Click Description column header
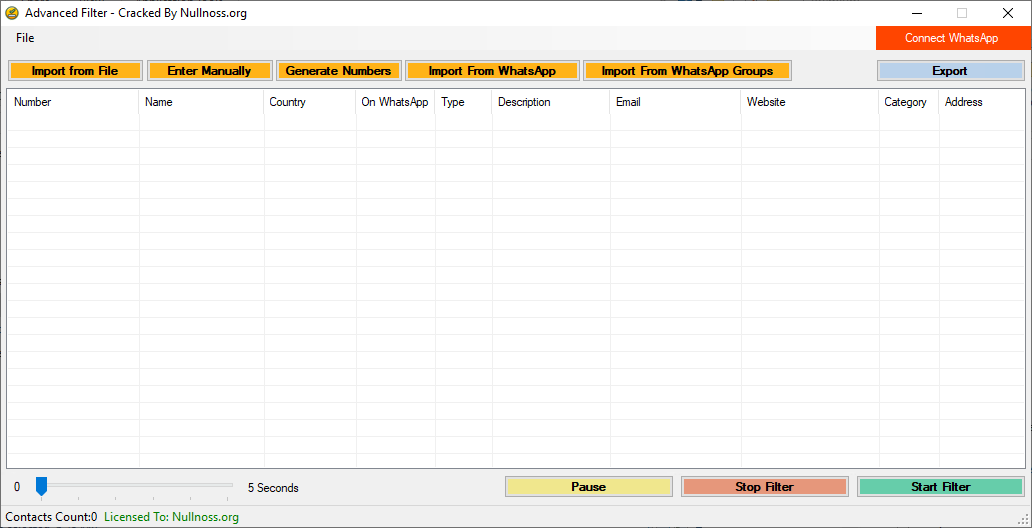 click(x=551, y=102)
